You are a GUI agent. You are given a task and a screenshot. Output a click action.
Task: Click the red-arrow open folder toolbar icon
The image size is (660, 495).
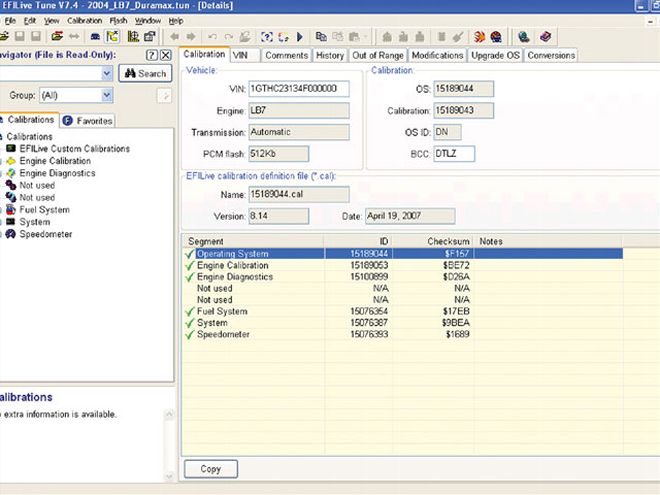click(57, 37)
